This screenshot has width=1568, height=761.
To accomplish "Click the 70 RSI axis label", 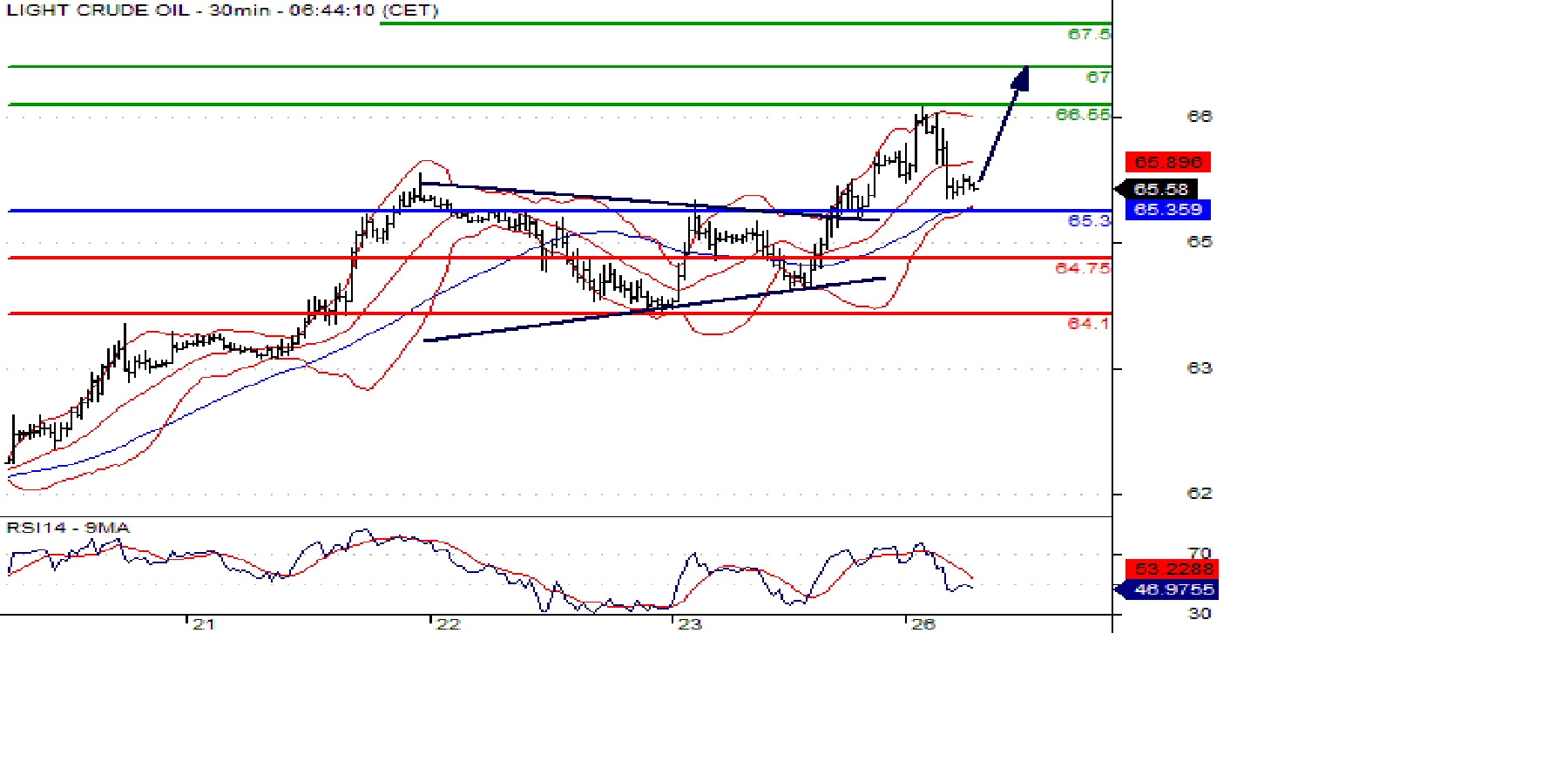I will pos(1200,553).
